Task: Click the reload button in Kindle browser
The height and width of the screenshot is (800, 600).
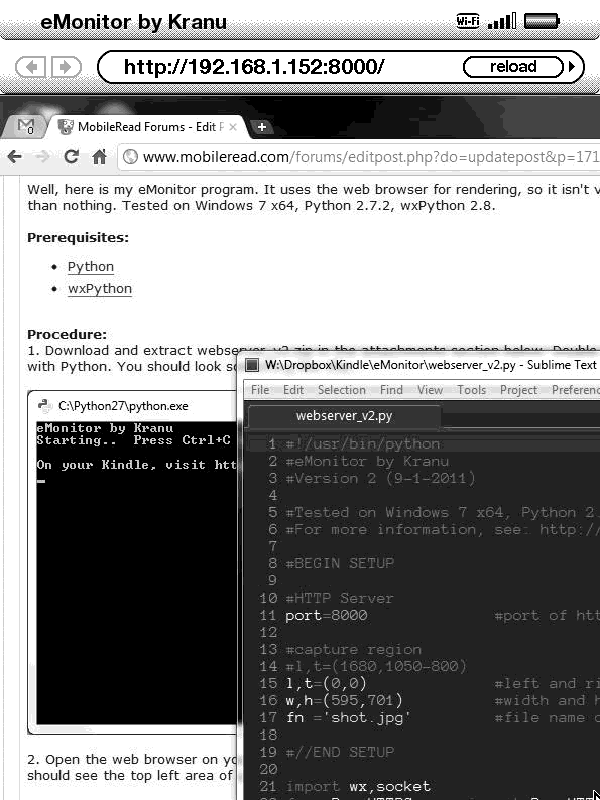Action: coord(512,67)
